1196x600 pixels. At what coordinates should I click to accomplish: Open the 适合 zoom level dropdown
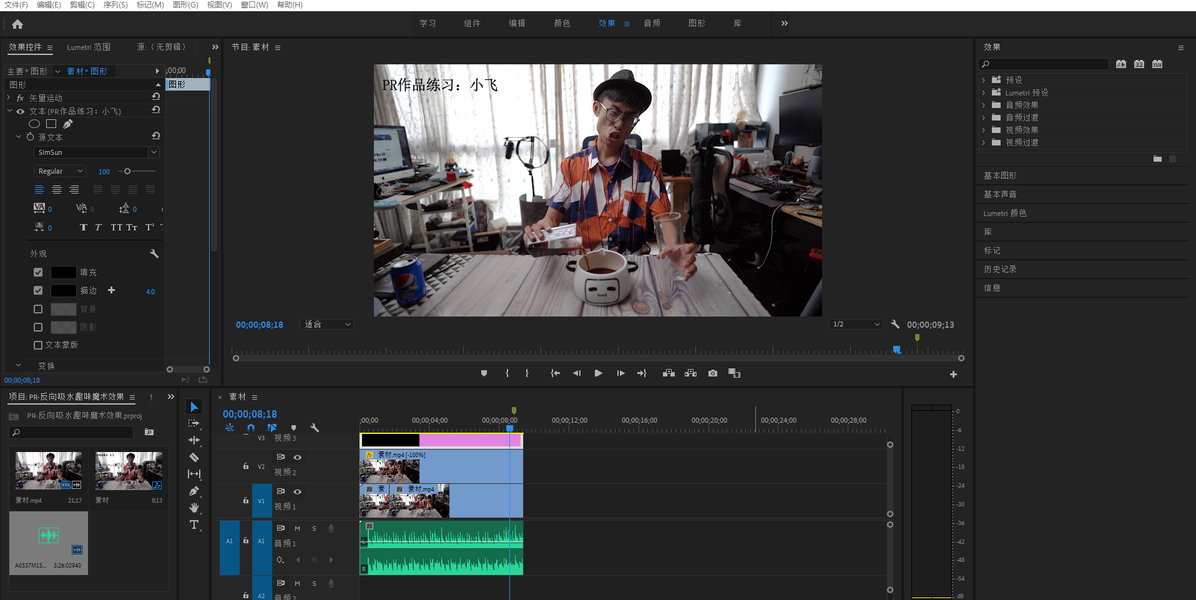pos(326,325)
